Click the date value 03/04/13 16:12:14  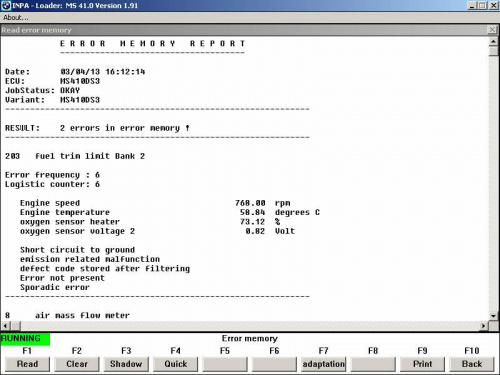click(103, 72)
